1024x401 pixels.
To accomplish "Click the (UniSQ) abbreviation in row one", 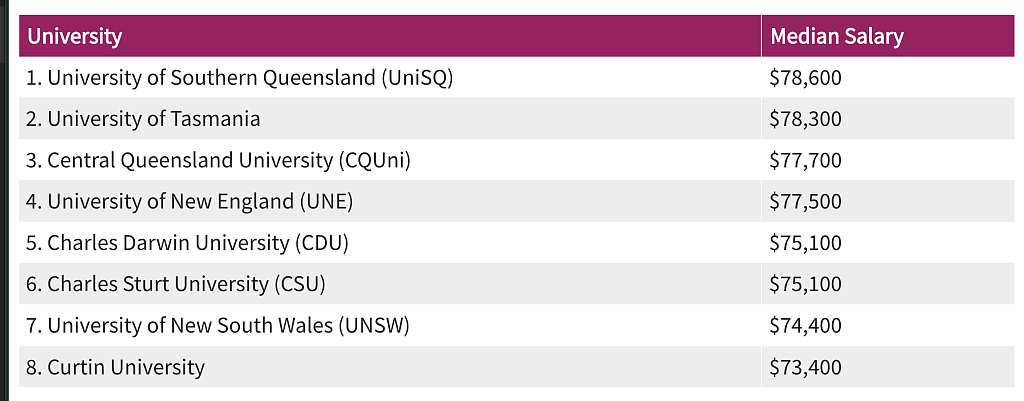I will 417,78.
